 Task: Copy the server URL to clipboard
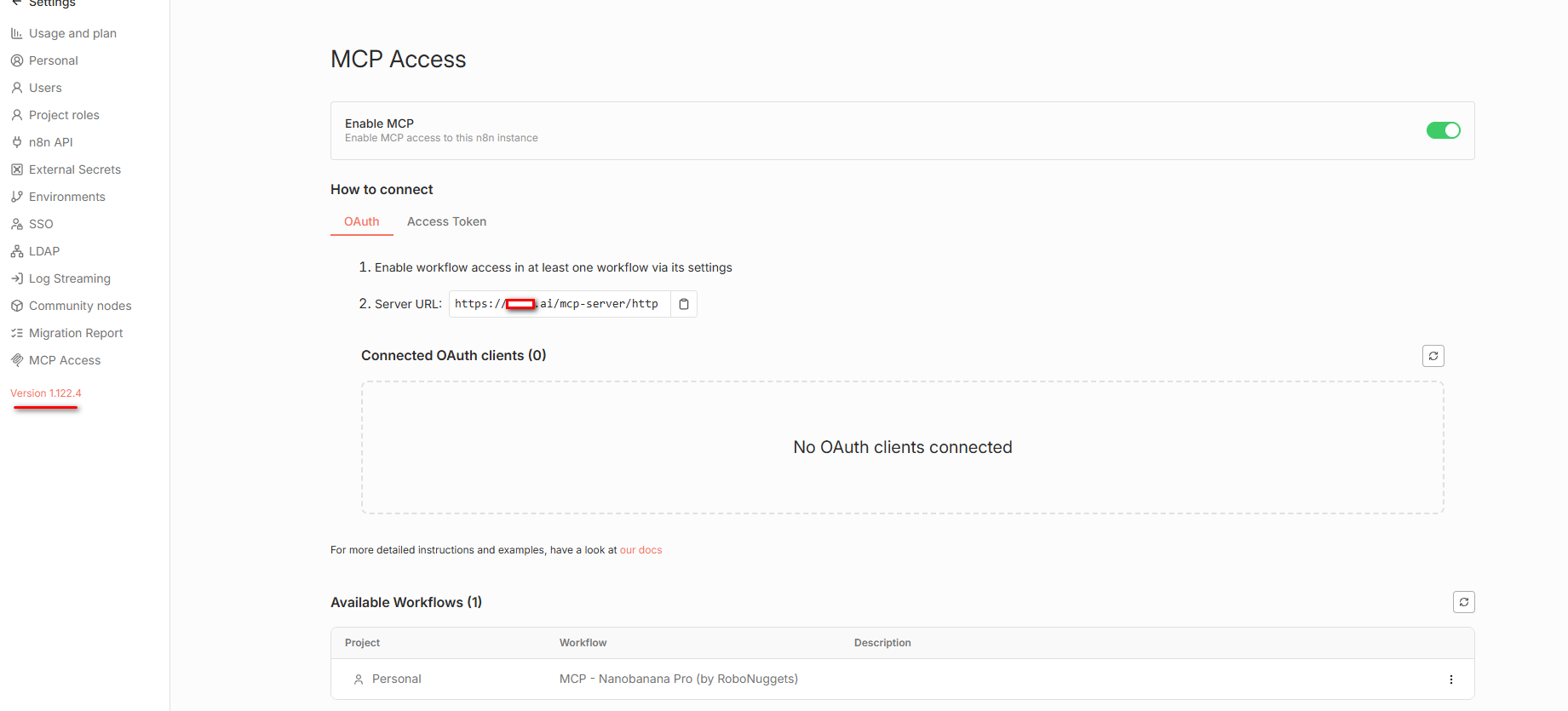683,304
